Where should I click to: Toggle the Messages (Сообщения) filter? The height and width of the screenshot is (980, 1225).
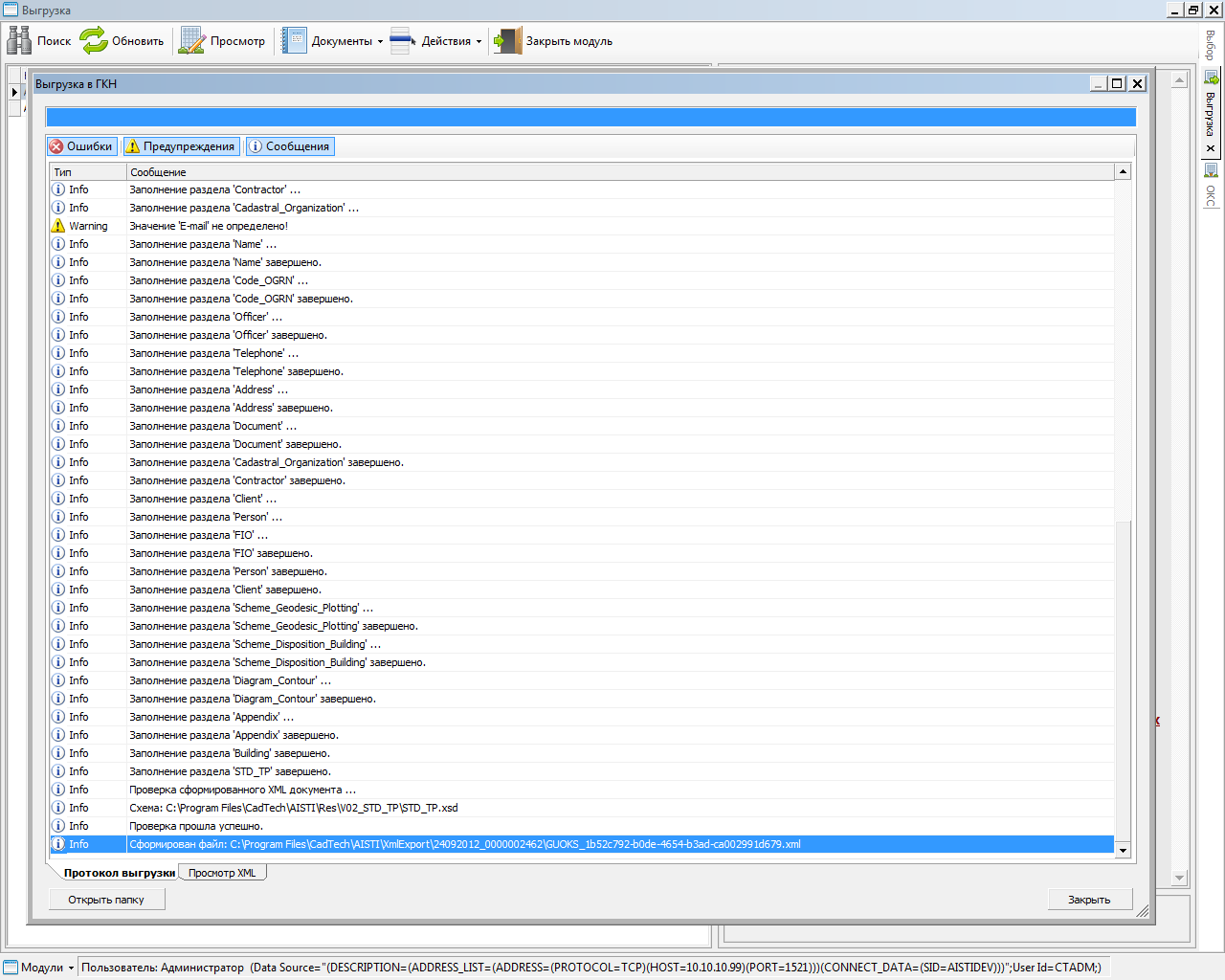click(x=290, y=146)
